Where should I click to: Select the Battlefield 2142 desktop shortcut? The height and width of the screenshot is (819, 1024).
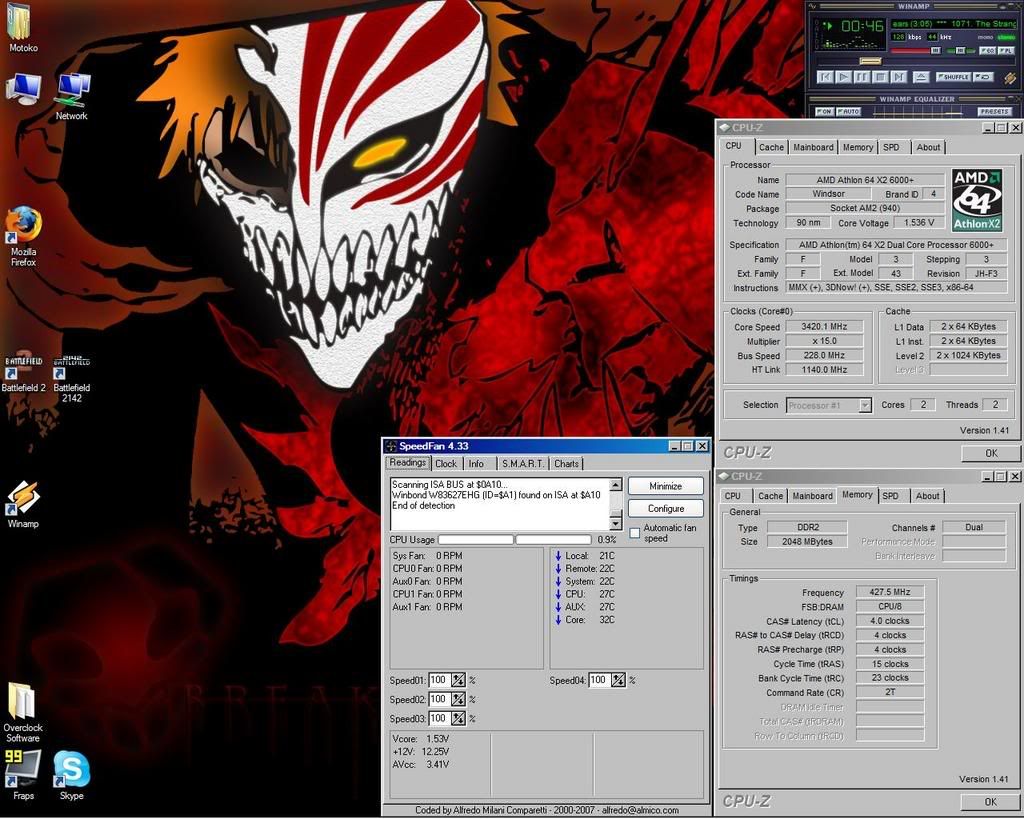coord(71,379)
